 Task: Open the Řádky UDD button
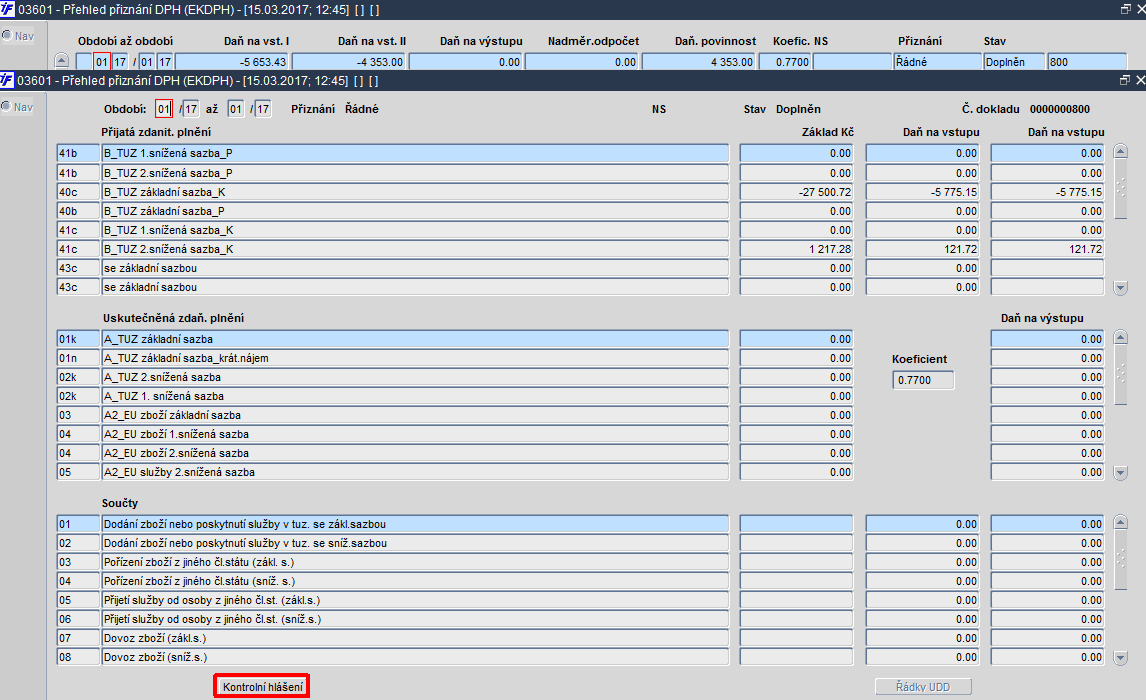point(923,687)
